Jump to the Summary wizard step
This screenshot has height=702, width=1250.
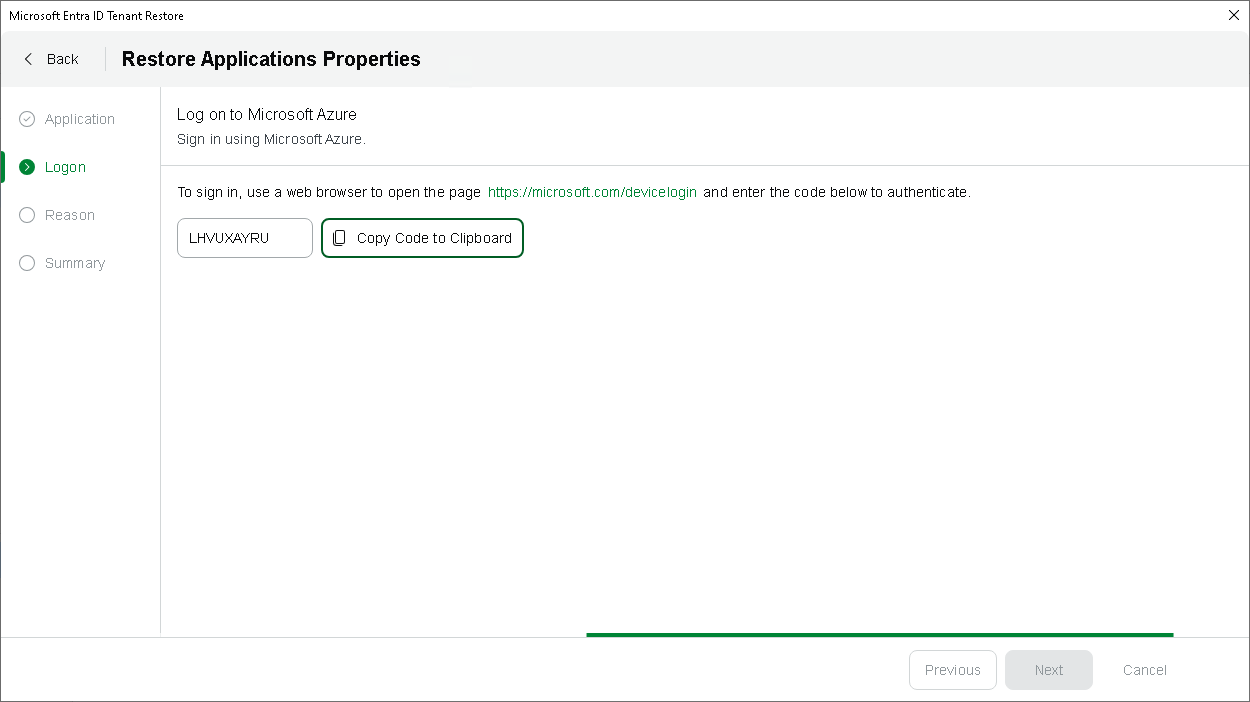pyautogui.click(x=75, y=263)
